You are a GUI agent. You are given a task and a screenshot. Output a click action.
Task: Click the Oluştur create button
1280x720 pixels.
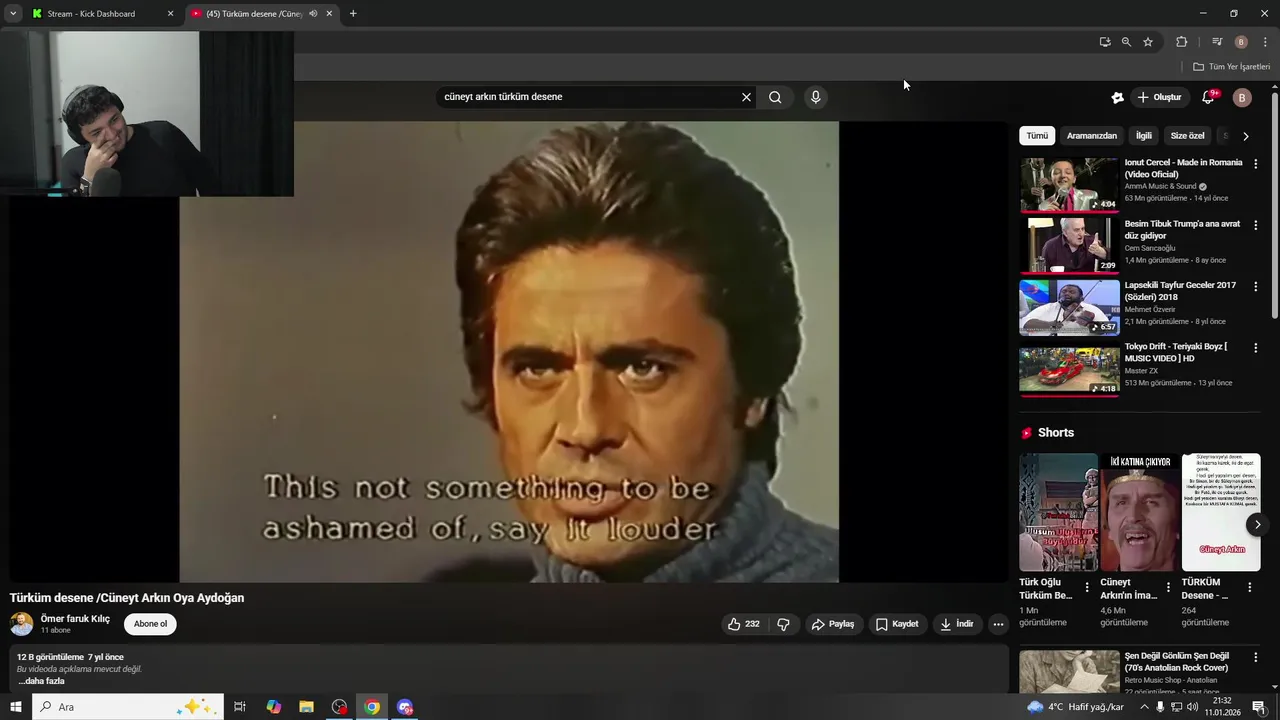pyautogui.click(x=1160, y=97)
